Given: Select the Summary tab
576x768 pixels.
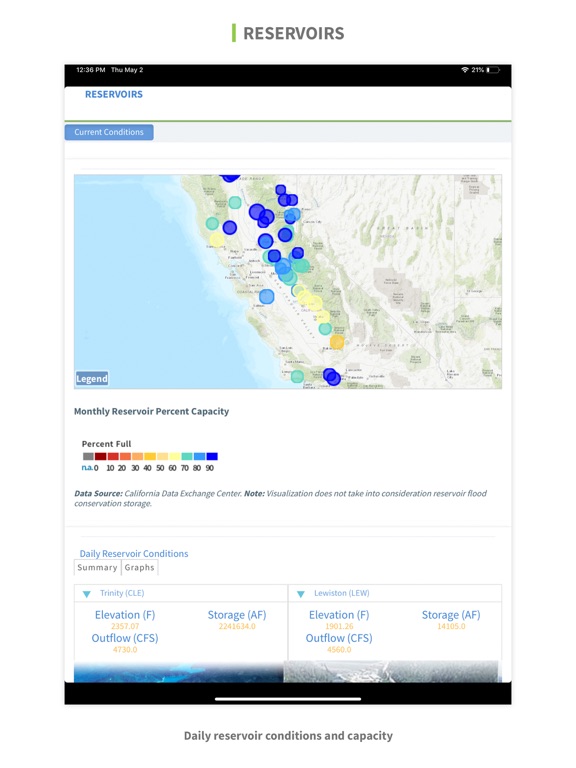Looking at the screenshot, I should coord(97,567).
